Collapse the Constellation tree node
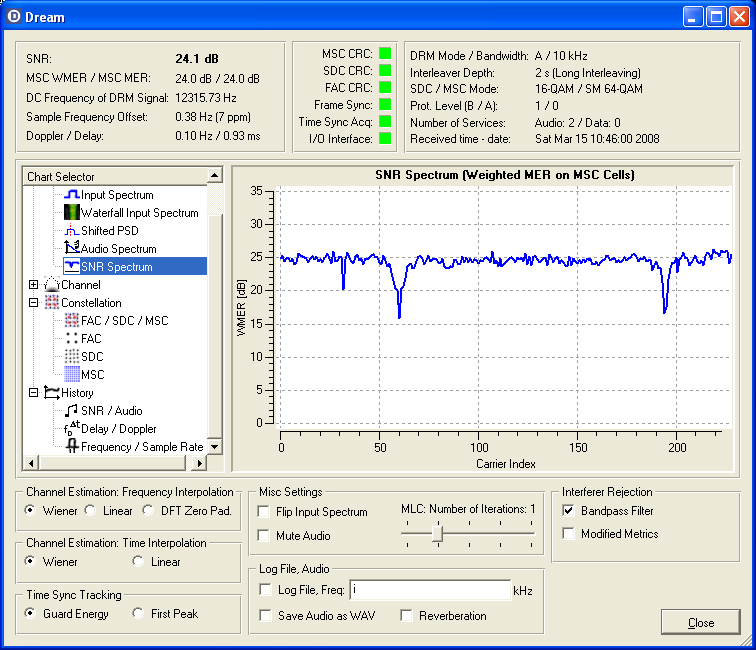Viewport: 756px width, 650px height. [x=34, y=303]
